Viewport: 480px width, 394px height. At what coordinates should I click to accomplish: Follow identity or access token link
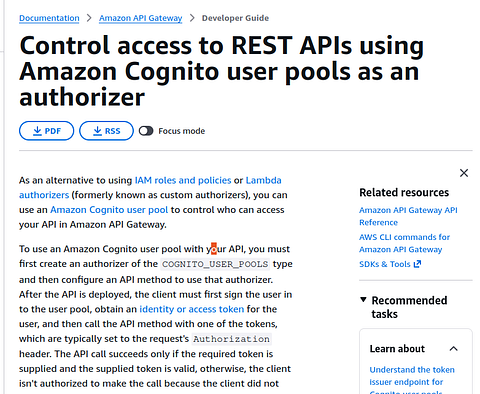click(192, 309)
